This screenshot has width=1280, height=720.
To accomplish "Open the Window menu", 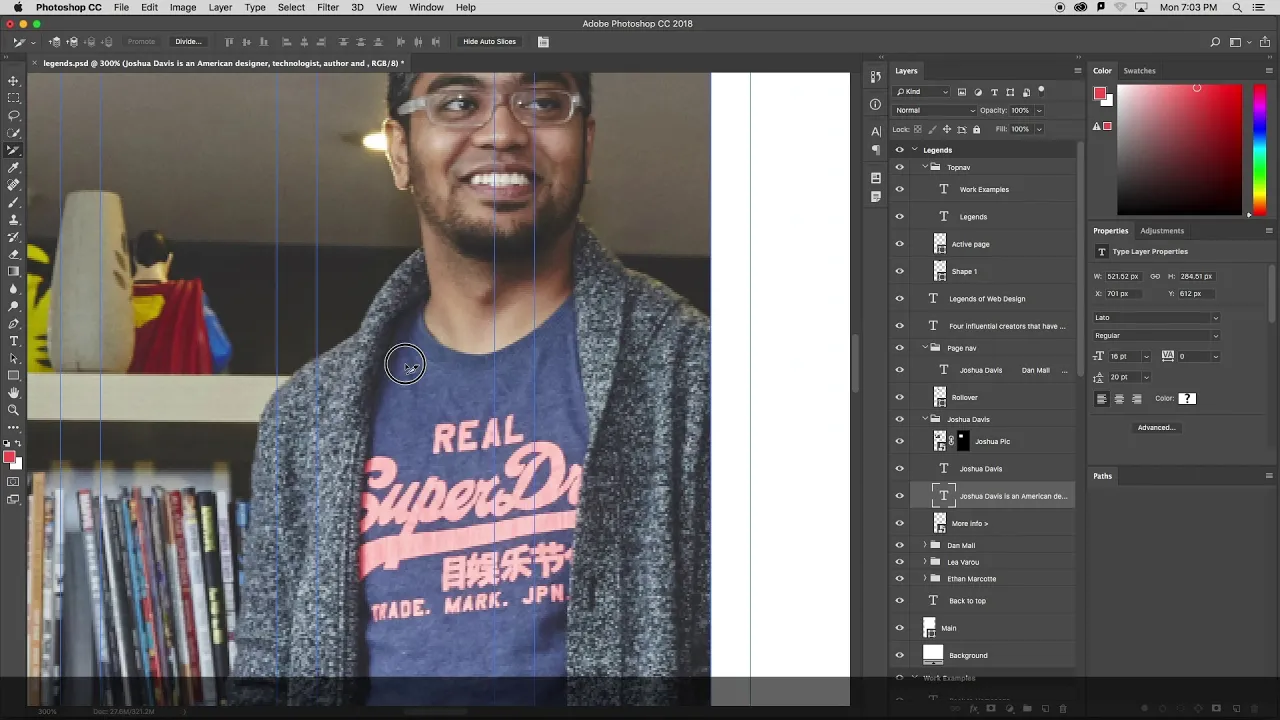I will 426,7.
